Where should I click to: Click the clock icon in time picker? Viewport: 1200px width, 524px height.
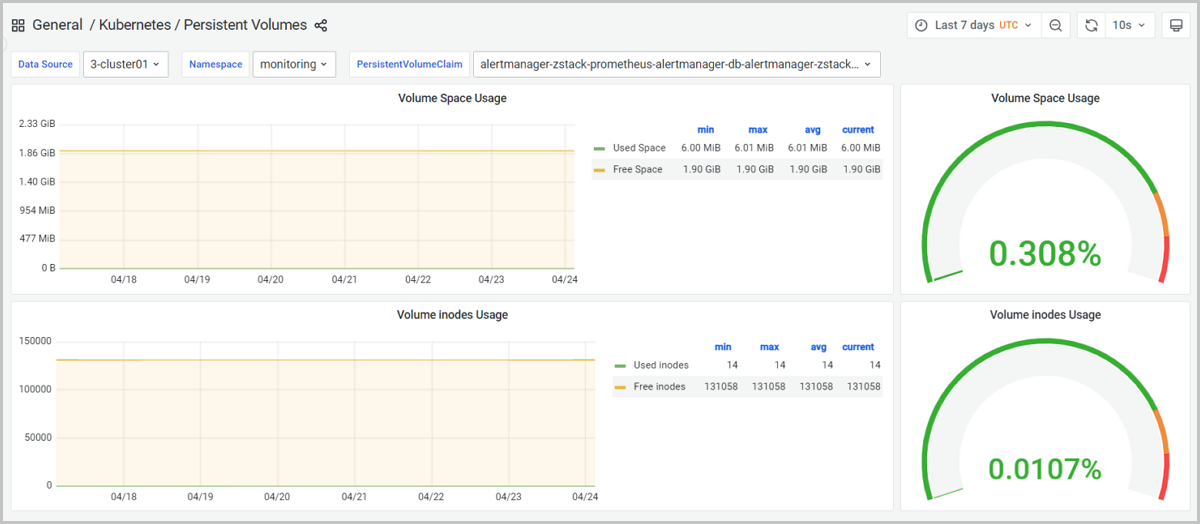tap(921, 25)
